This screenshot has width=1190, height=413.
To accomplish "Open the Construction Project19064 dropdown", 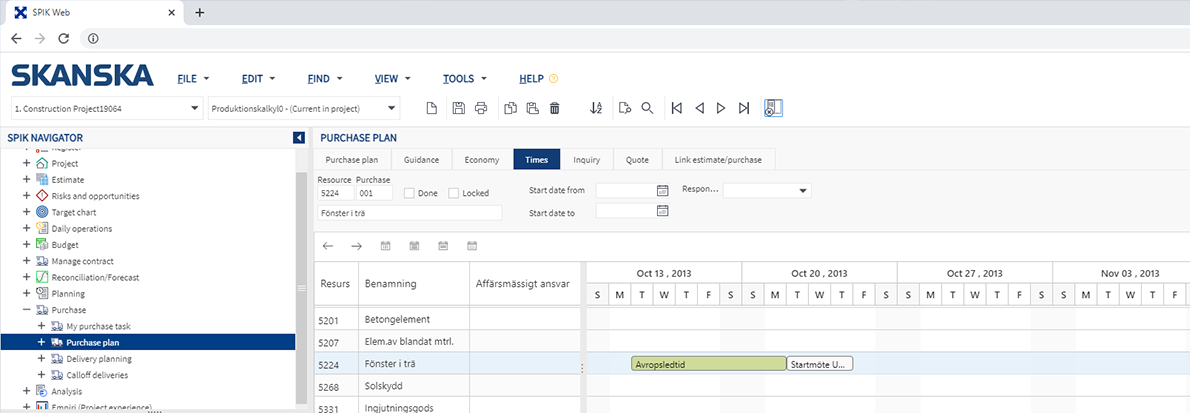I will click(195, 109).
